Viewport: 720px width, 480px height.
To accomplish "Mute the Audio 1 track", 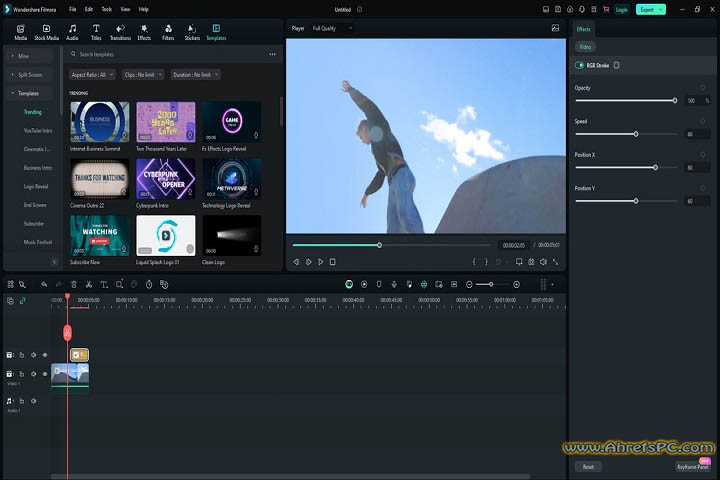I will click(34, 401).
